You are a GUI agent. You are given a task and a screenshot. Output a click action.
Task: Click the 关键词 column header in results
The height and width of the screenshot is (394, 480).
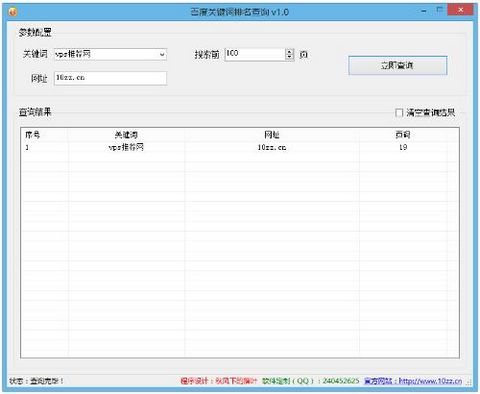pyautogui.click(x=126, y=135)
